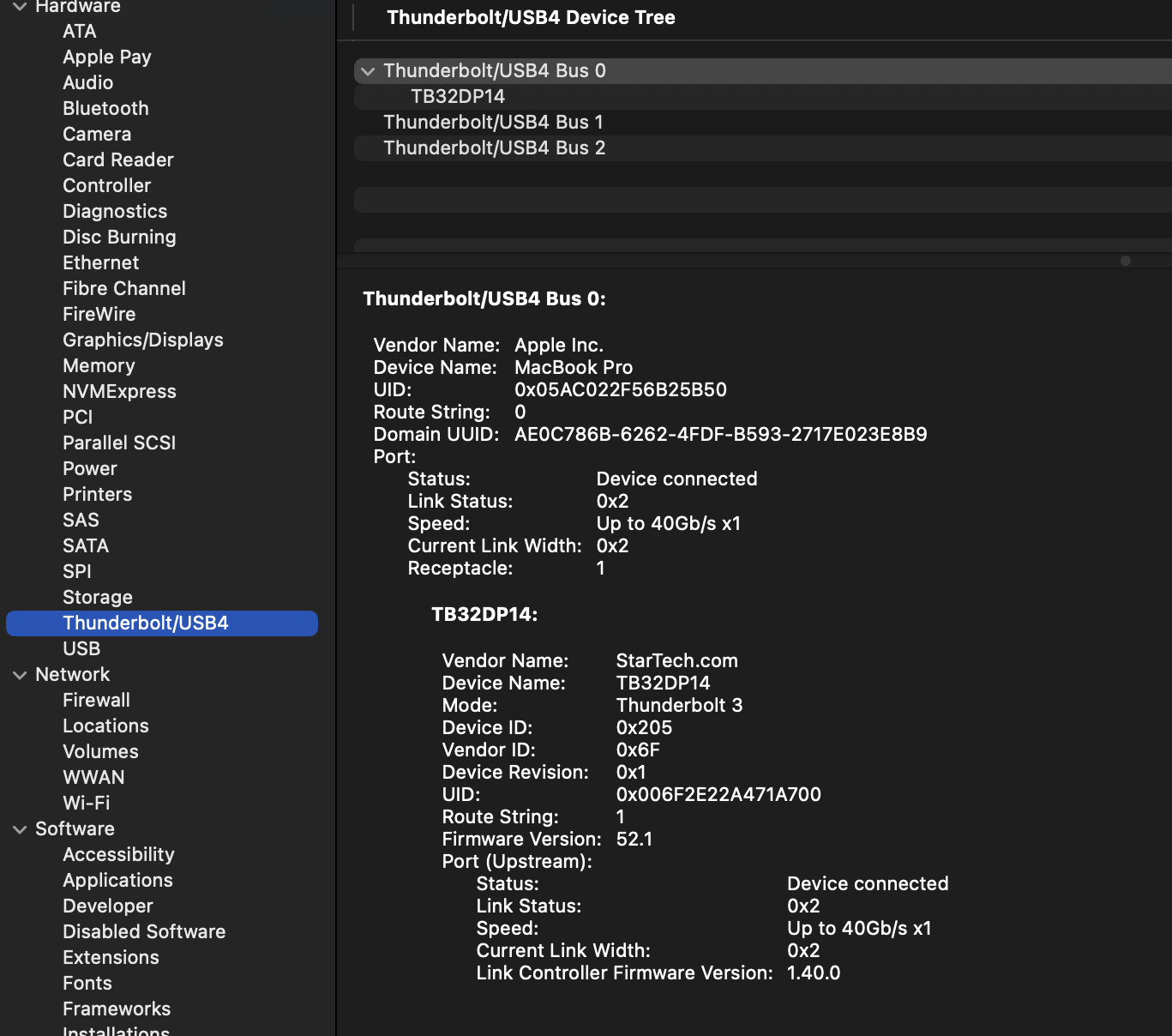Click the TB32DP14: section heading in details
The width and height of the screenshot is (1172, 1036).
pos(484,615)
